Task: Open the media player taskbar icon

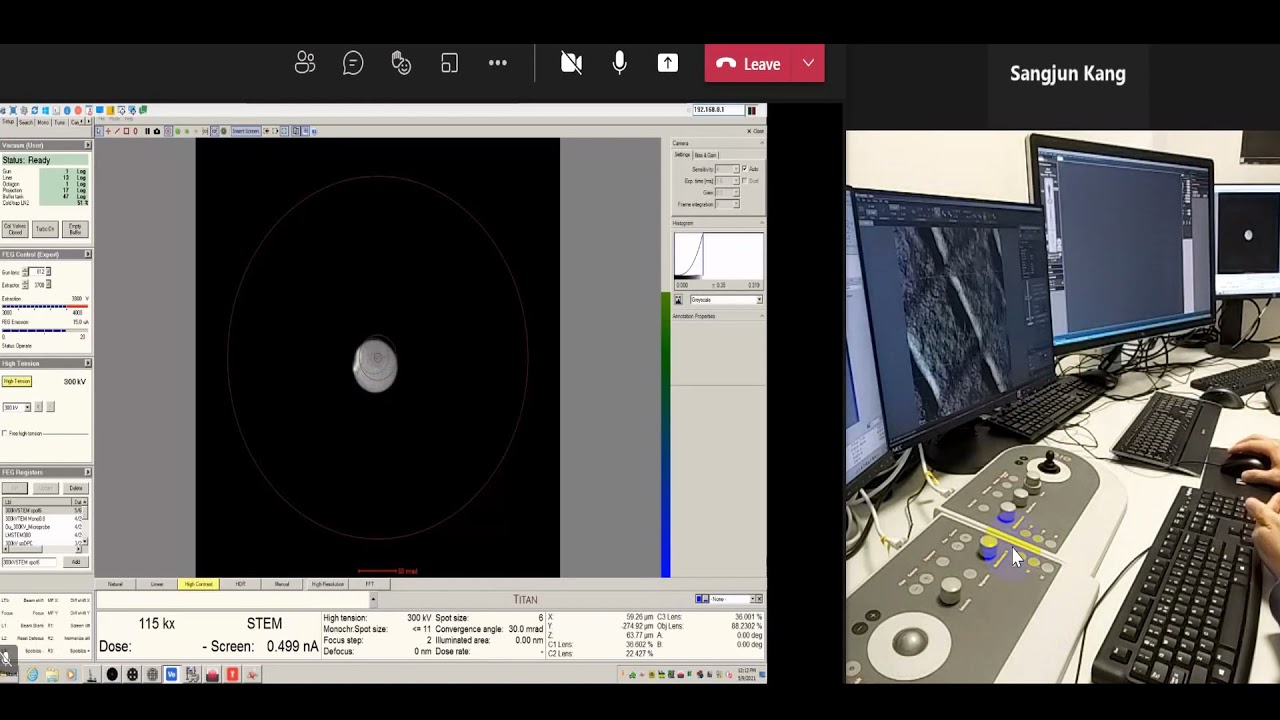Action: point(72,674)
